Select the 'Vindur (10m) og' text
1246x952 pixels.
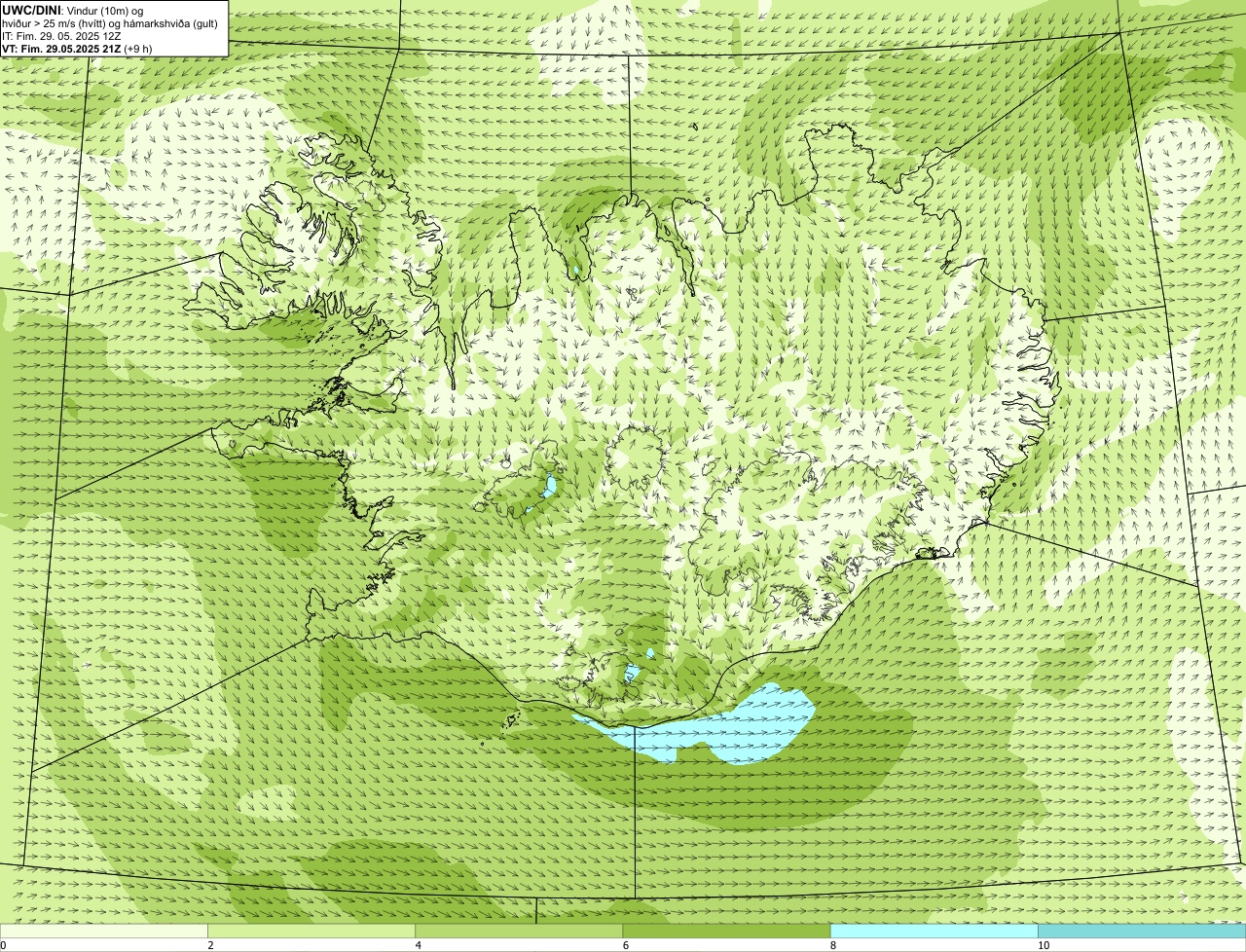pos(105,10)
